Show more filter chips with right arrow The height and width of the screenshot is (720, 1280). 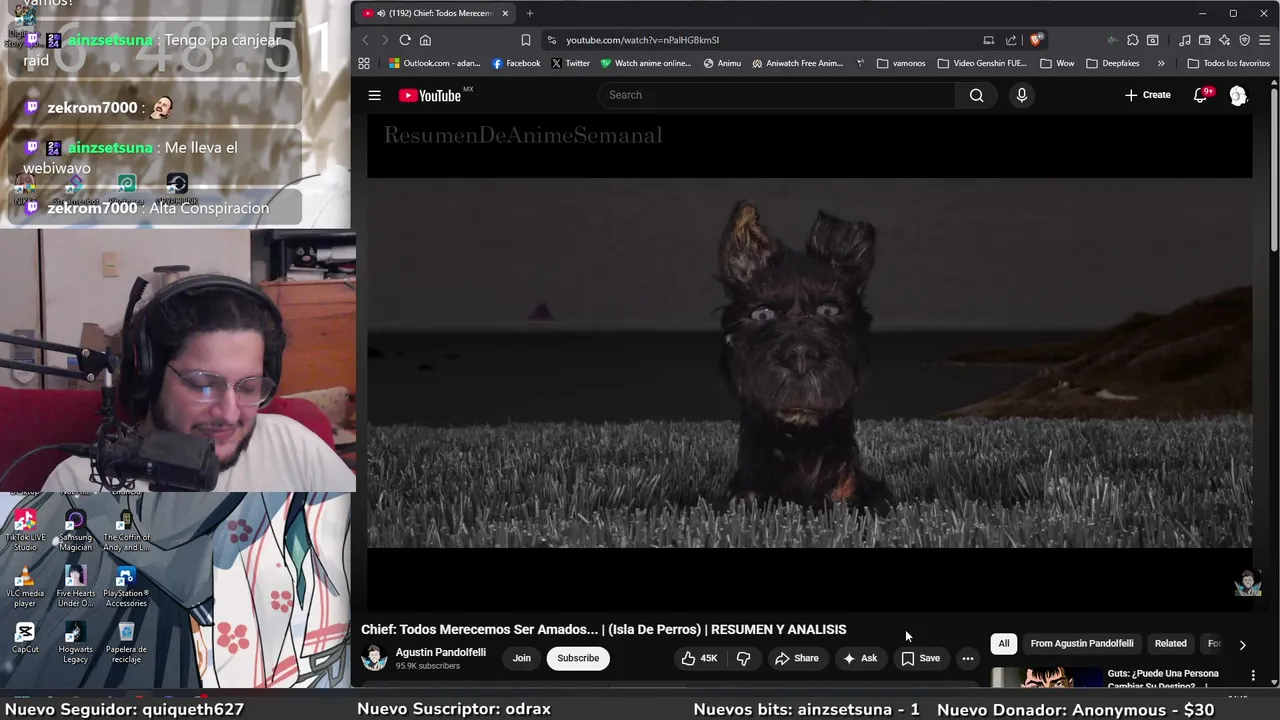[1242, 645]
